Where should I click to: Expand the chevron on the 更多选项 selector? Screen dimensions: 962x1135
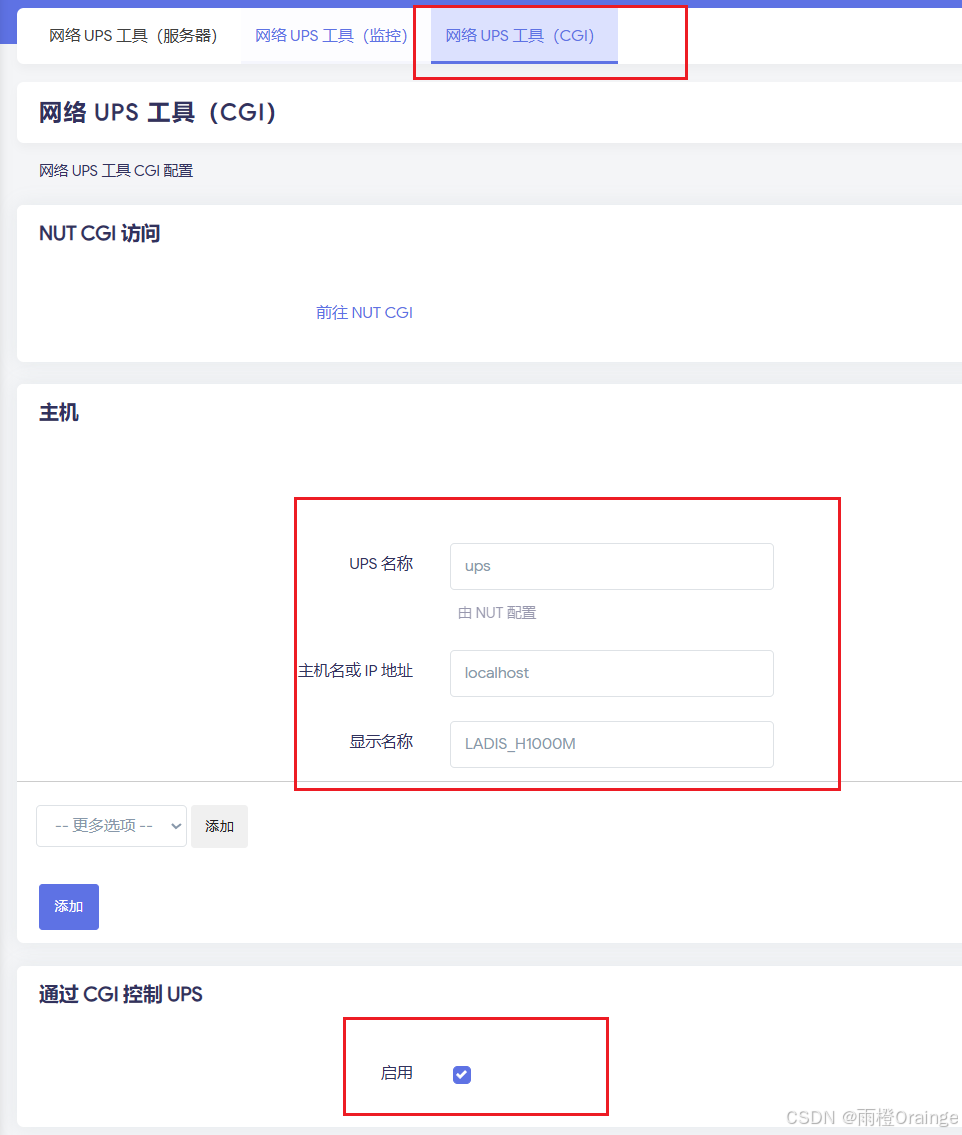click(x=175, y=826)
